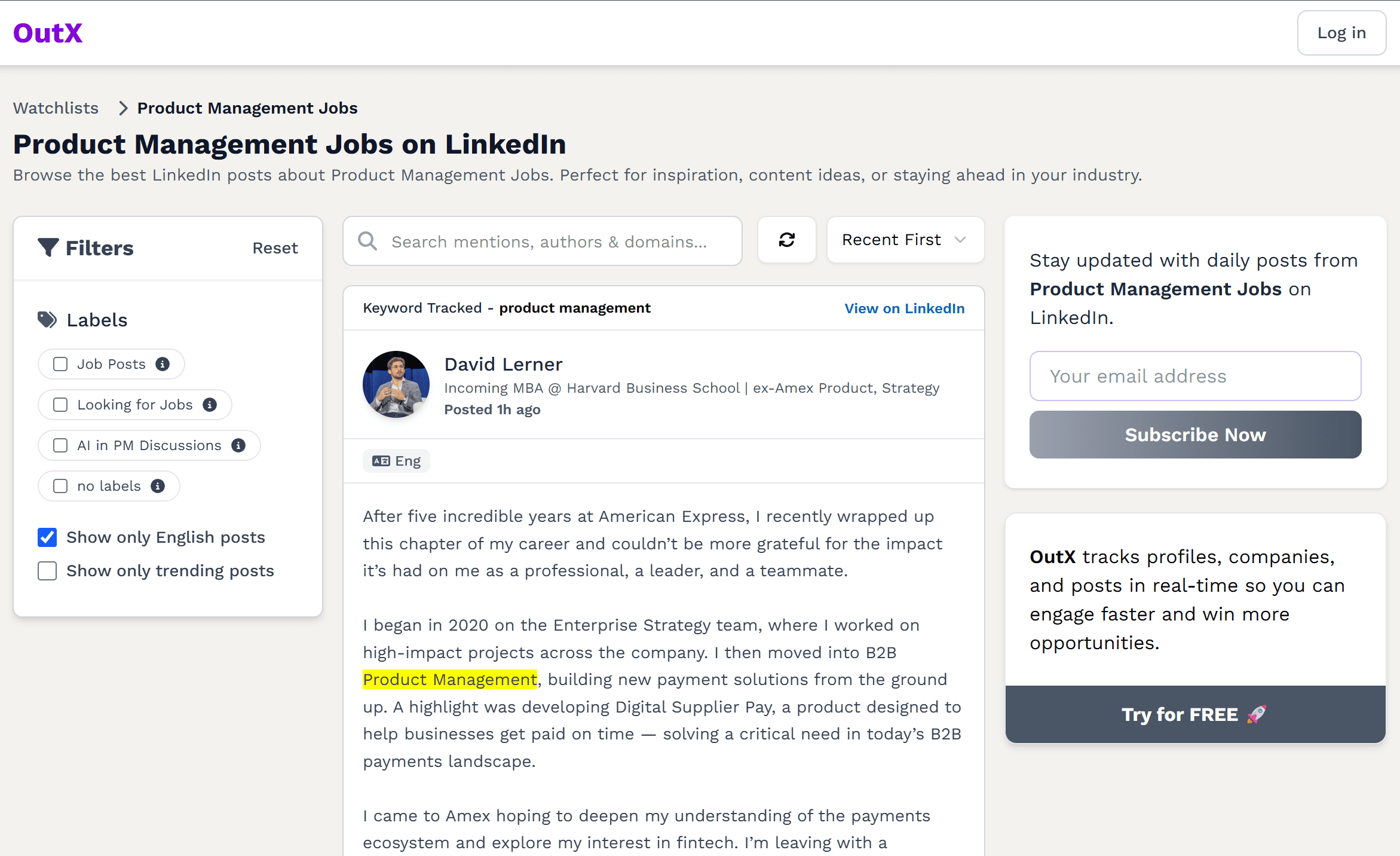The image size is (1400, 856).
Task: Open the Recent First sort dropdown
Action: click(905, 240)
